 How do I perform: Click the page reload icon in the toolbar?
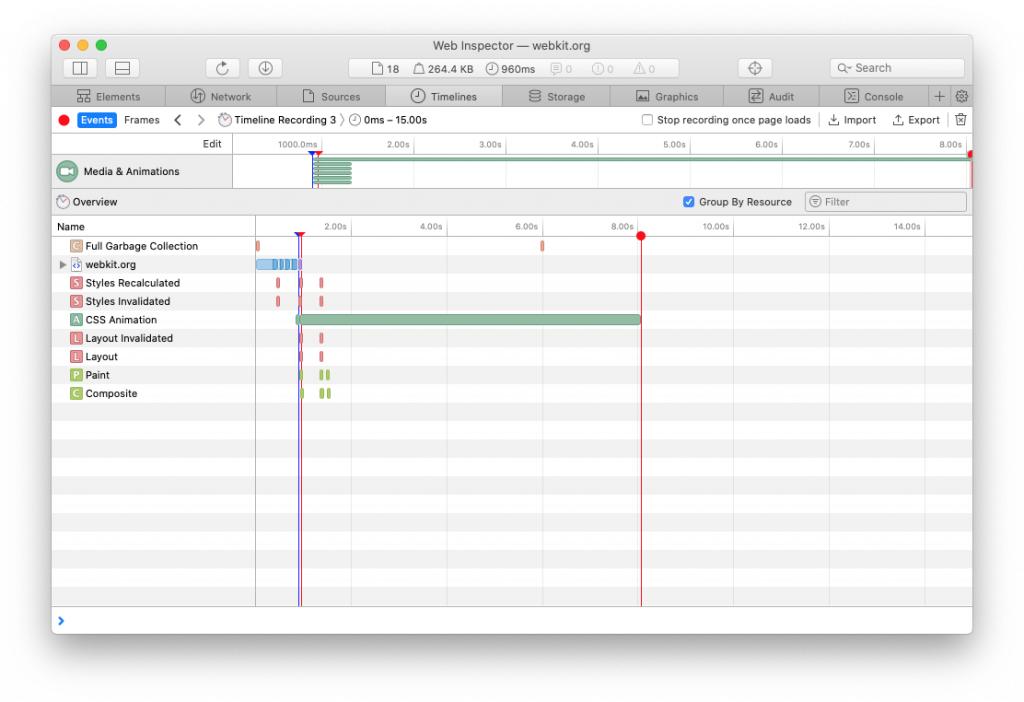point(222,67)
